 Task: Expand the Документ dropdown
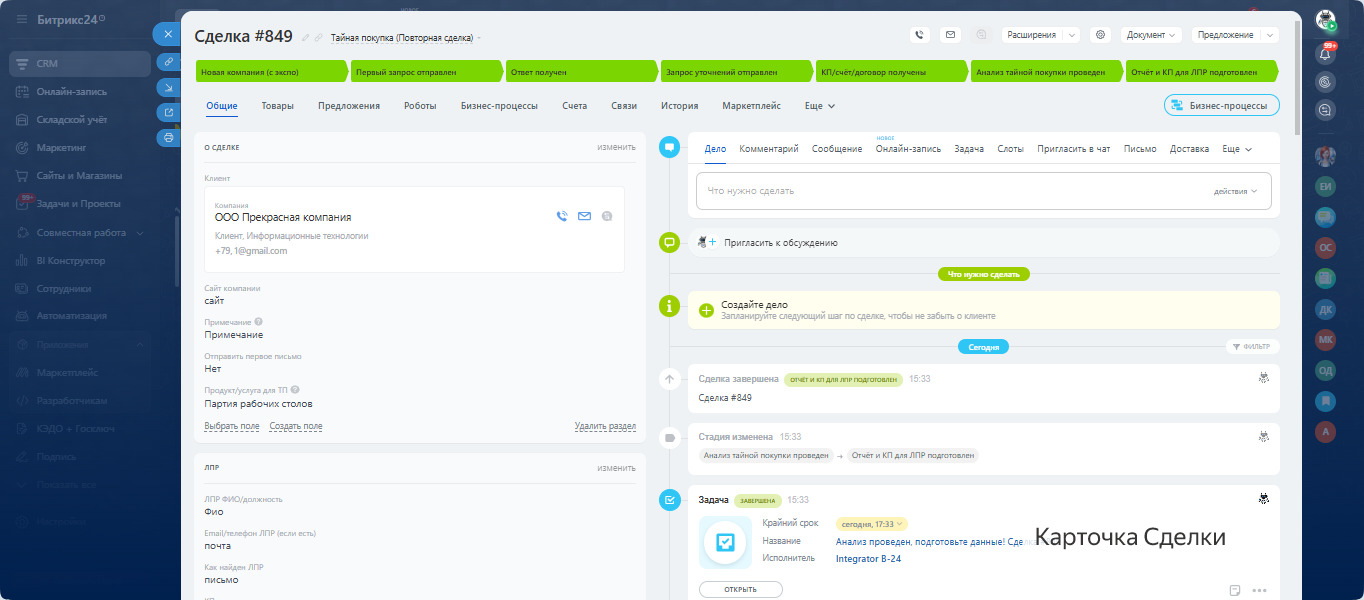tap(1151, 35)
